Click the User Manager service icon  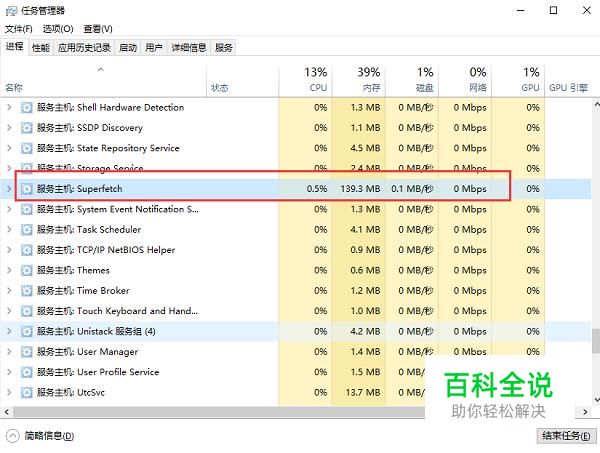[x=26, y=352]
